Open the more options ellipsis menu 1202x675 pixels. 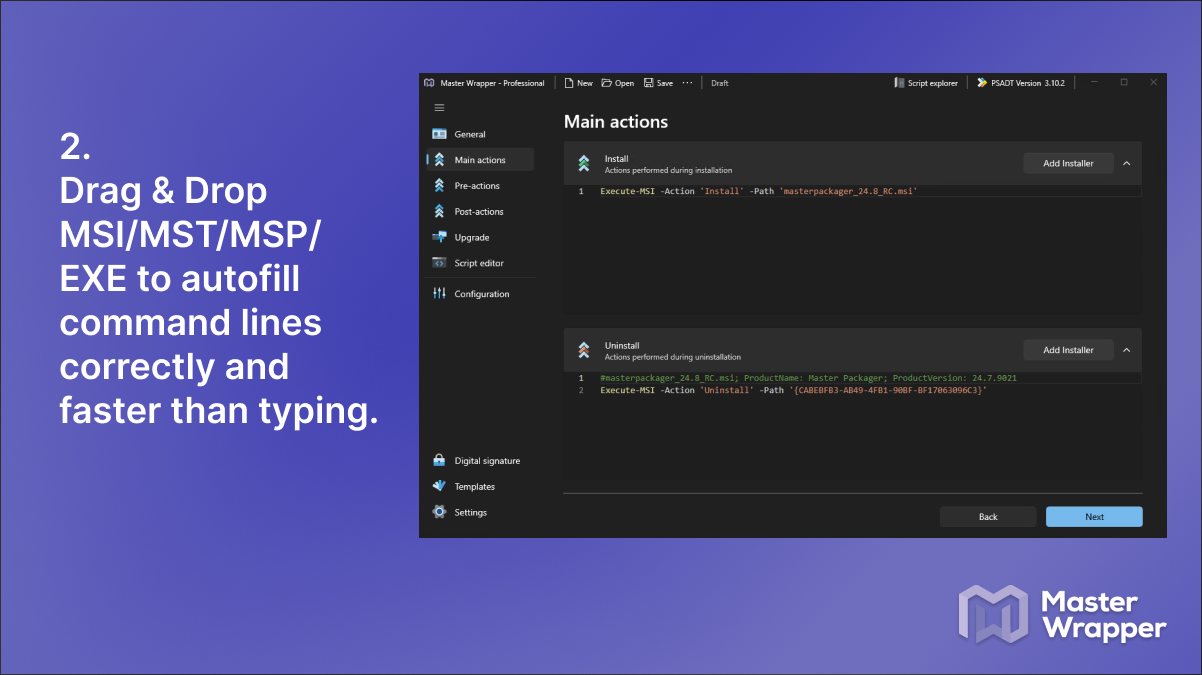click(687, 83)
